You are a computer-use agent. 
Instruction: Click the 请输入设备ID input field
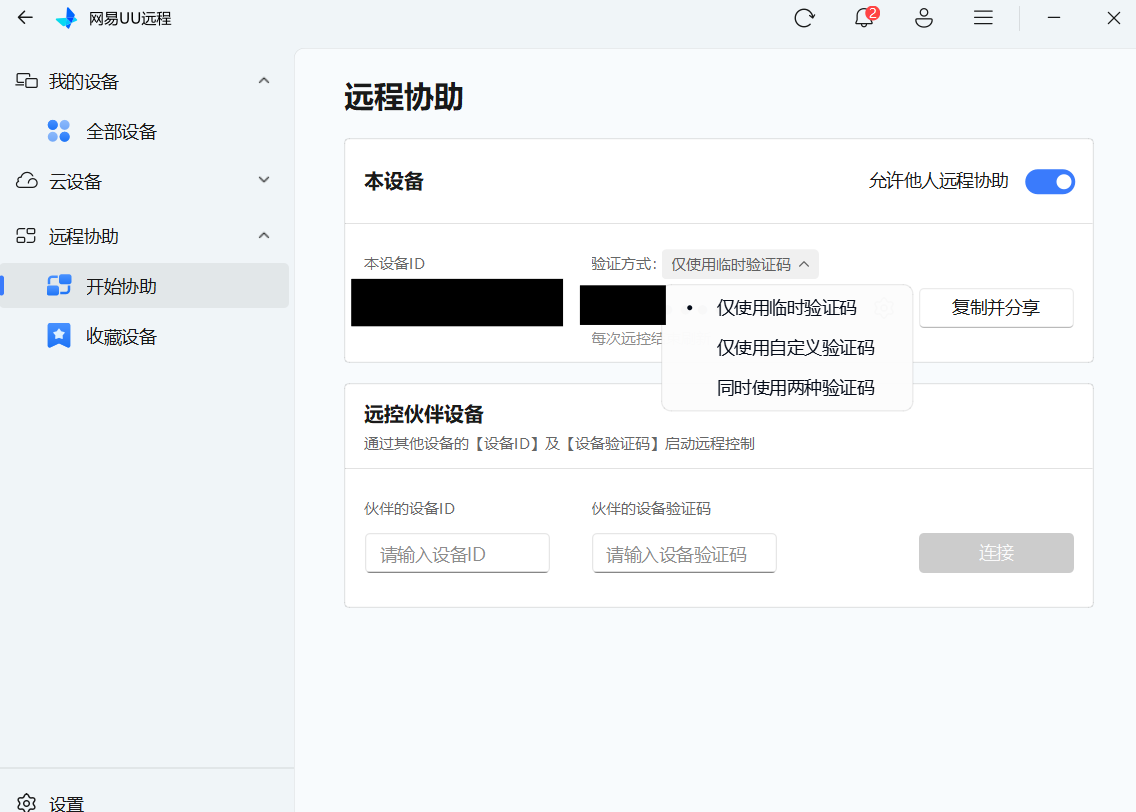tap(457, 553)
